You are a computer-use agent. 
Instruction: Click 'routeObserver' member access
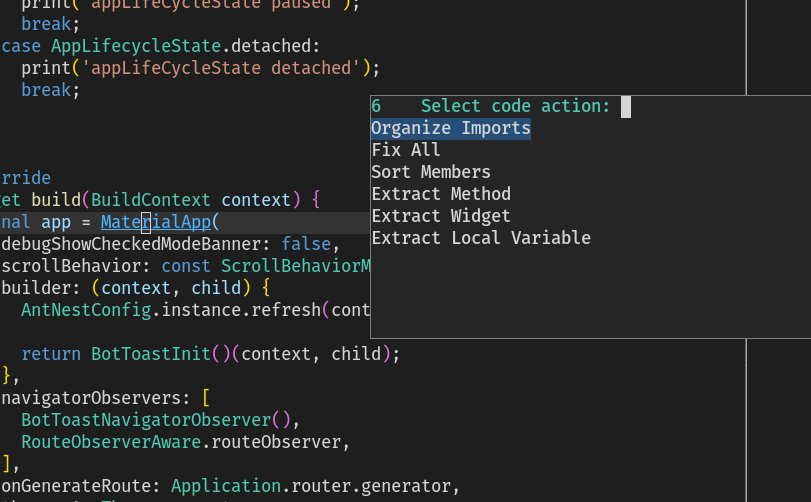coord(276,442)
